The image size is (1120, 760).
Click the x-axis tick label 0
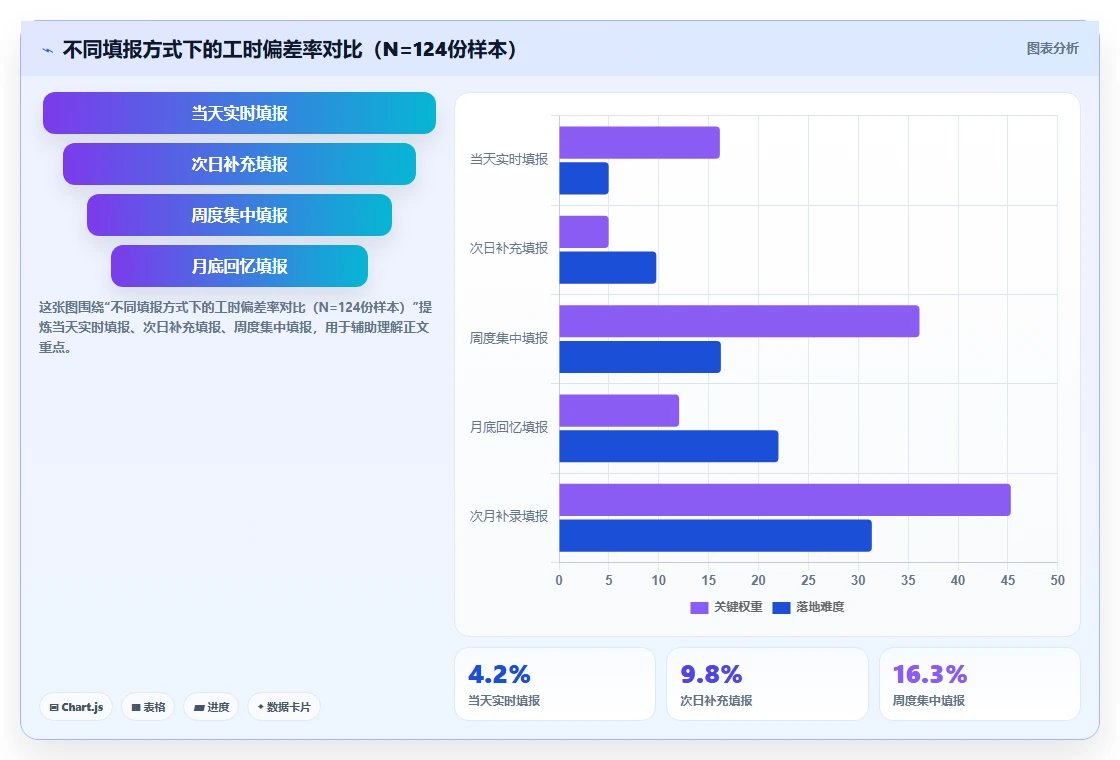[559, 581]
